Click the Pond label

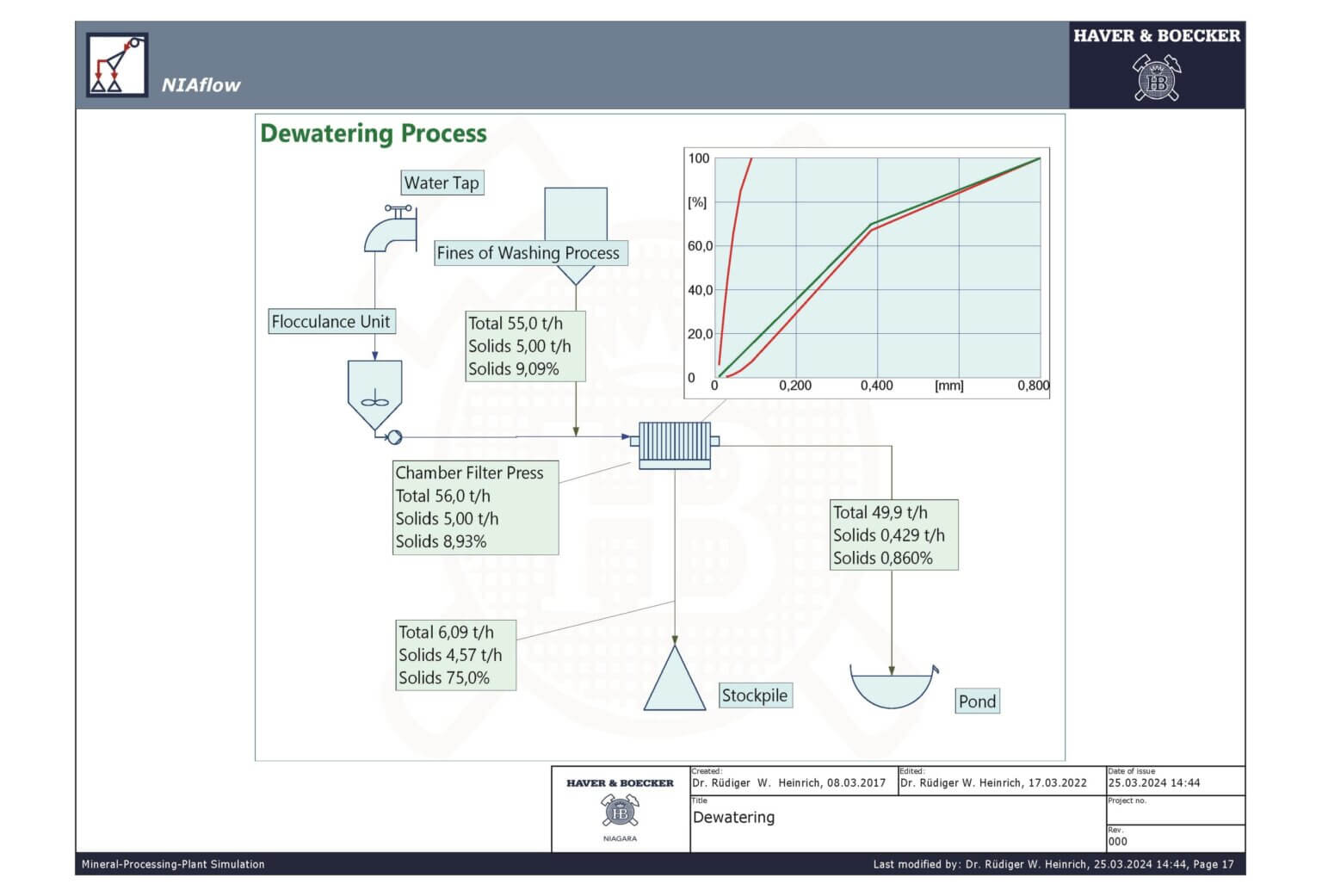pyautogui.click(x=978, y=701)
